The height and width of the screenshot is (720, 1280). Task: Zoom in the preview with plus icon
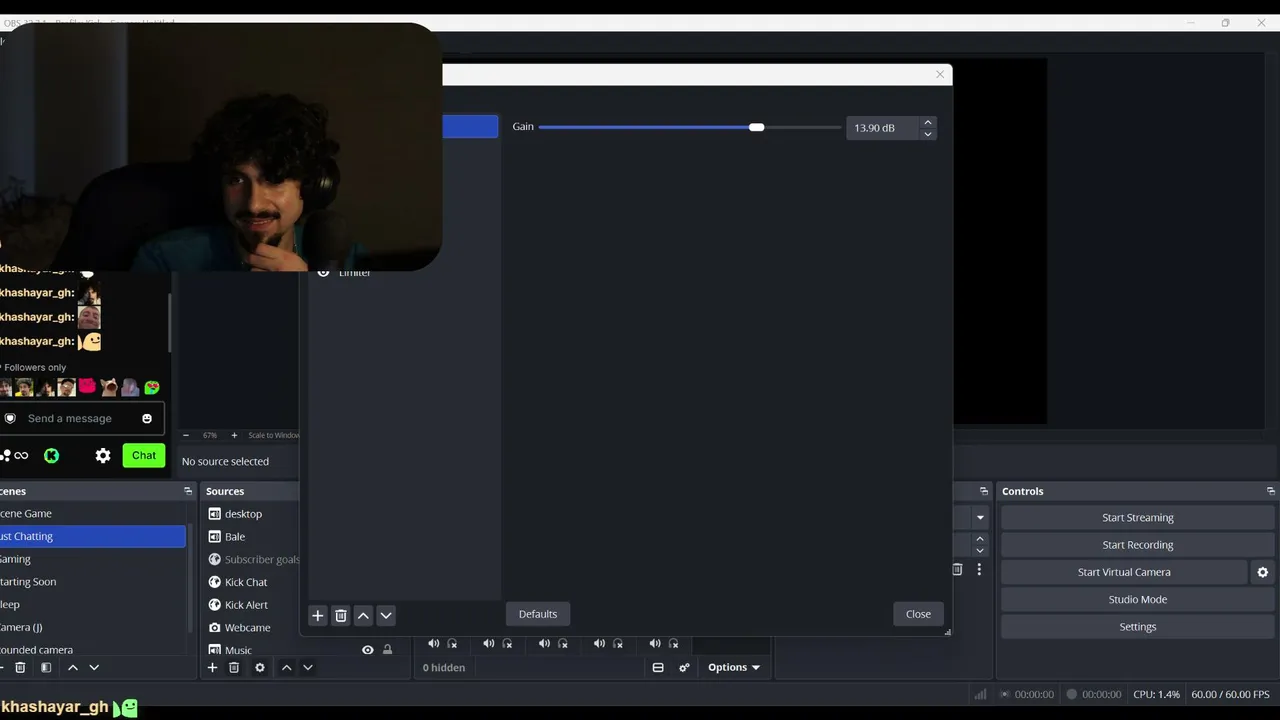[234, 435]
